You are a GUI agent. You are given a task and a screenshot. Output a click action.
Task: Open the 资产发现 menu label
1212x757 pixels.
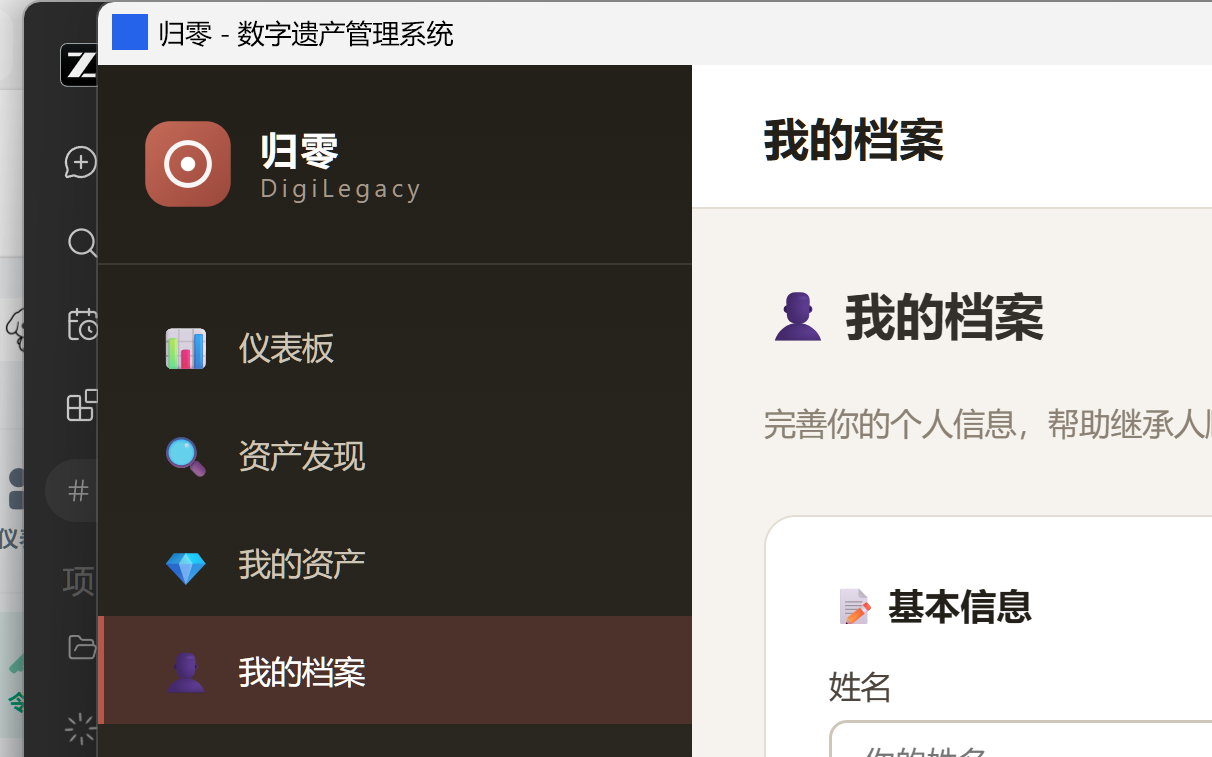pyautogui.click(x=302, y=456)
